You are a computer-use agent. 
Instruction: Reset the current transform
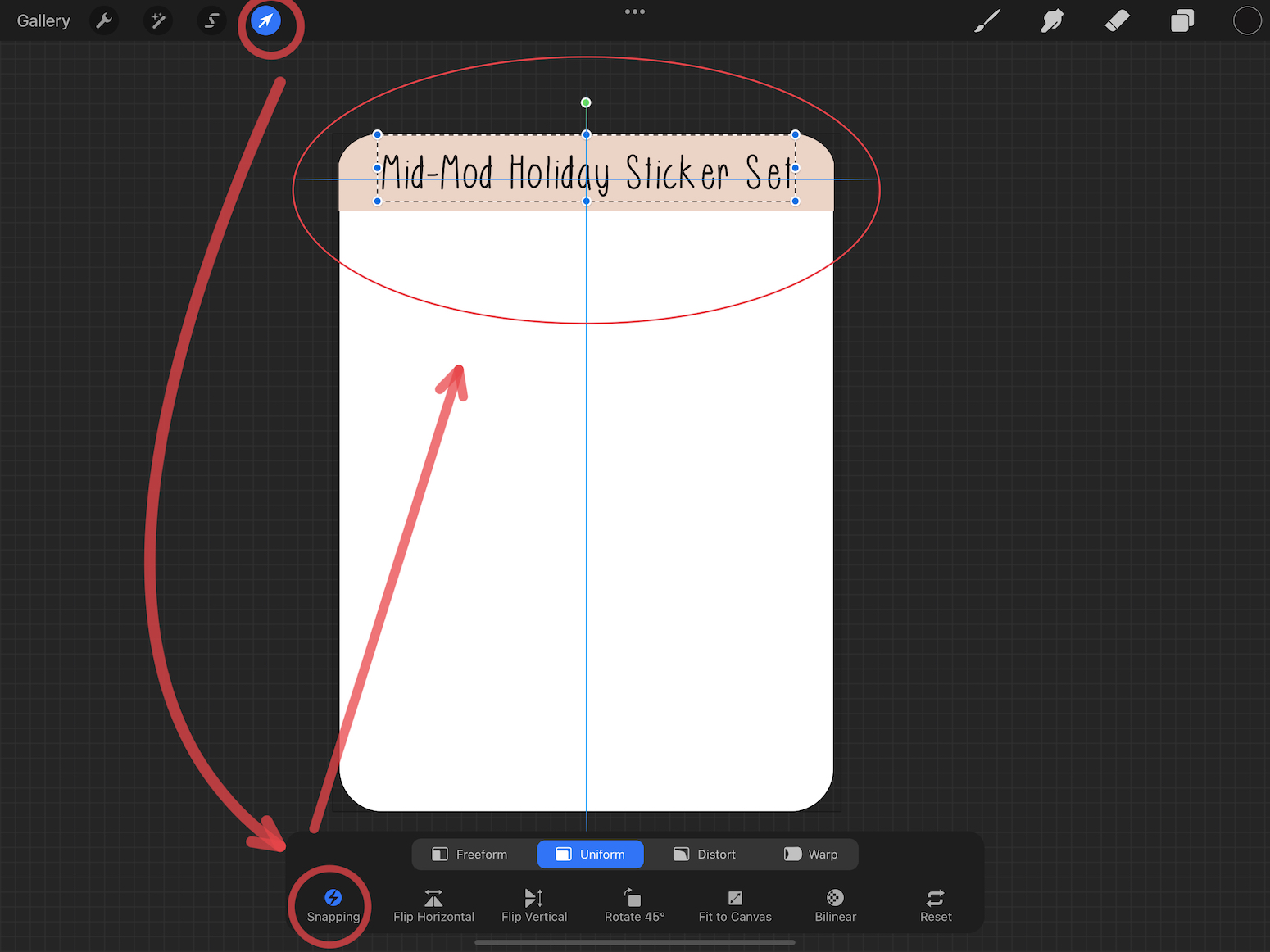(935, 904)
